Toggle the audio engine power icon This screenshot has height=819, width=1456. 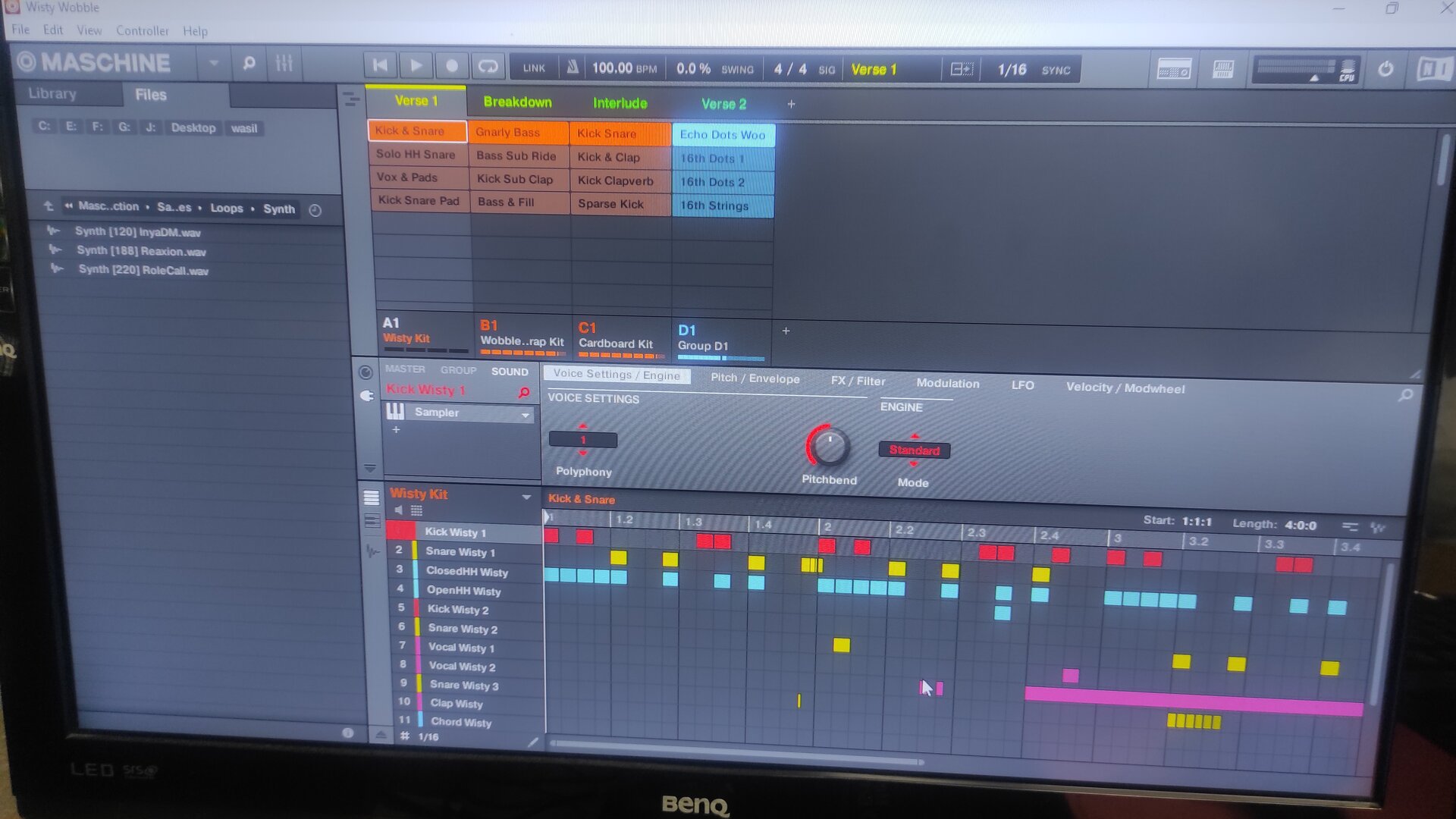(x=1385, y=70)
